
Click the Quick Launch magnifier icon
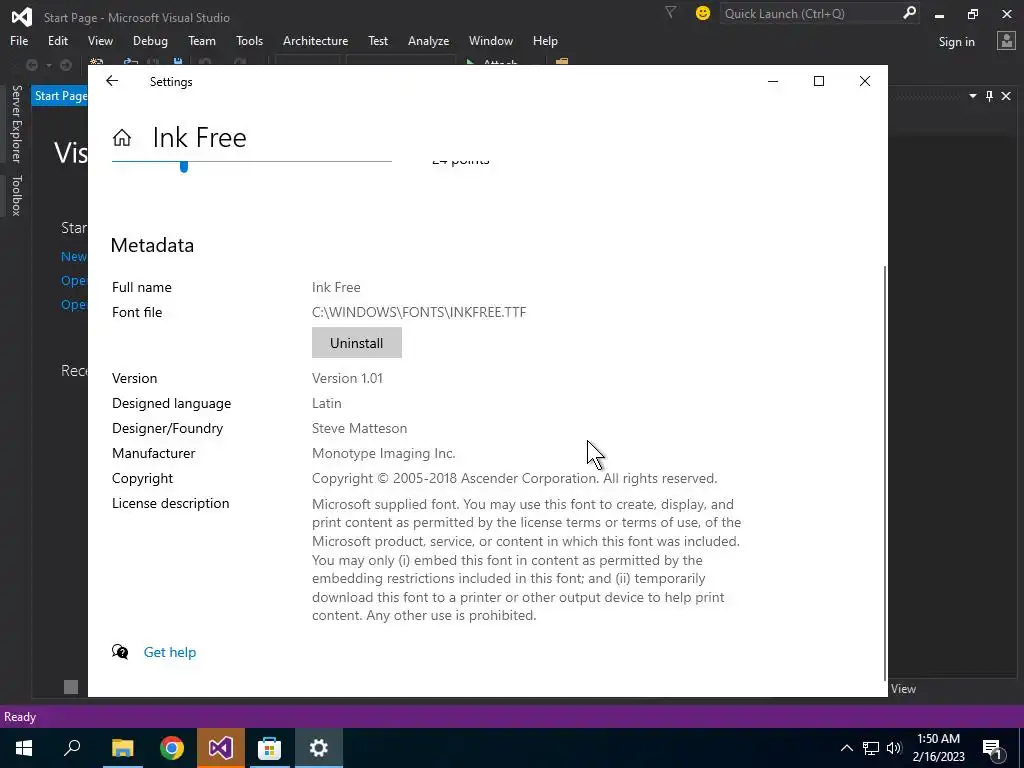909,13
